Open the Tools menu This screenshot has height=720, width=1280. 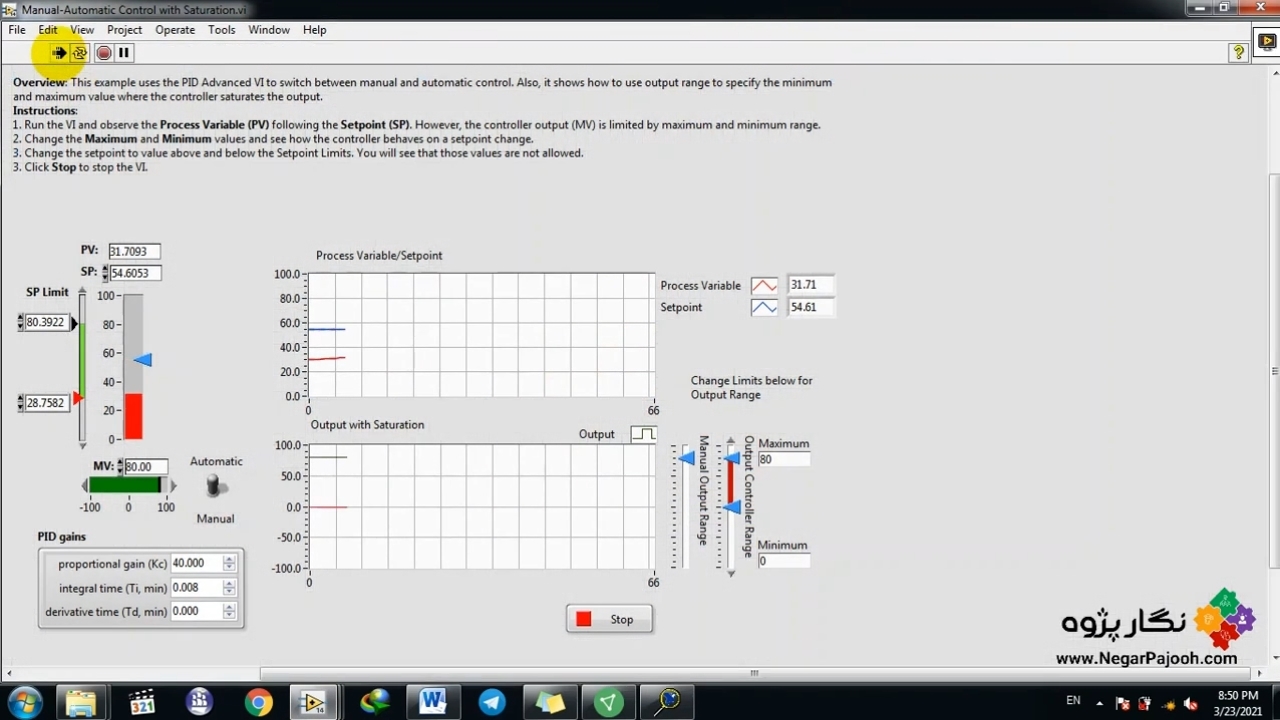[221, 30]
